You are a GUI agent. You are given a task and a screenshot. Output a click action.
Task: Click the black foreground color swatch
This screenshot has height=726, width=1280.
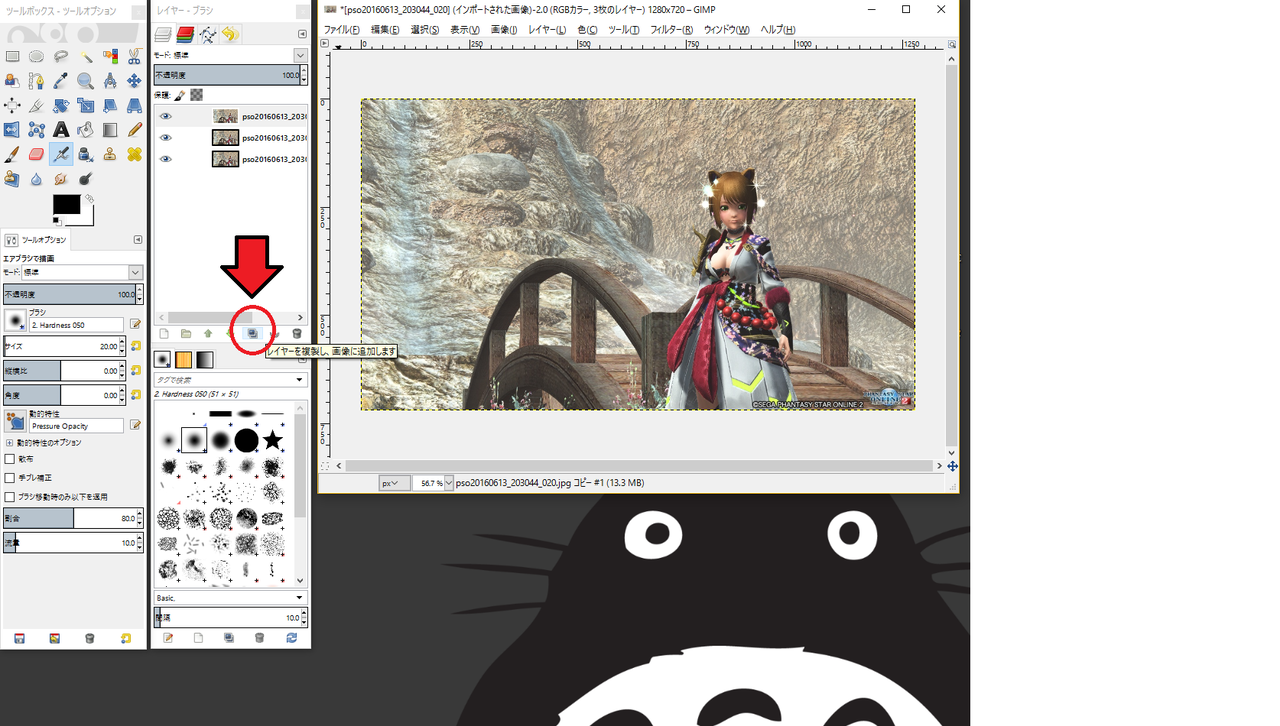coord(66,204)
